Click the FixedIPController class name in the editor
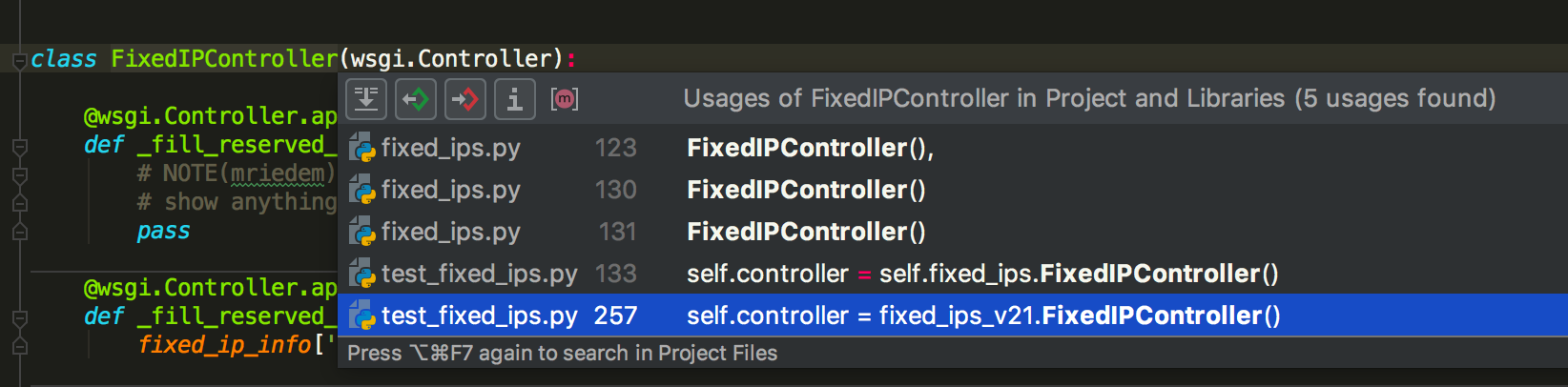Image resolution: width=1568 pixels, height=387 pixels. click(x=224, y=59)
